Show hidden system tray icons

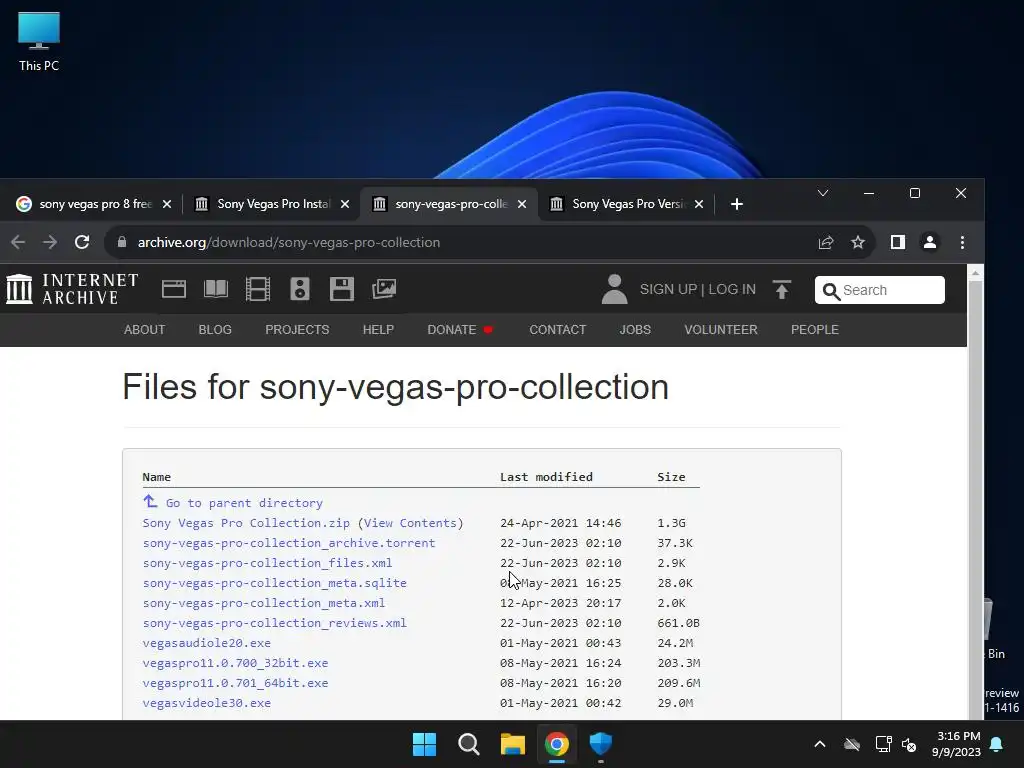click(820, 744)
